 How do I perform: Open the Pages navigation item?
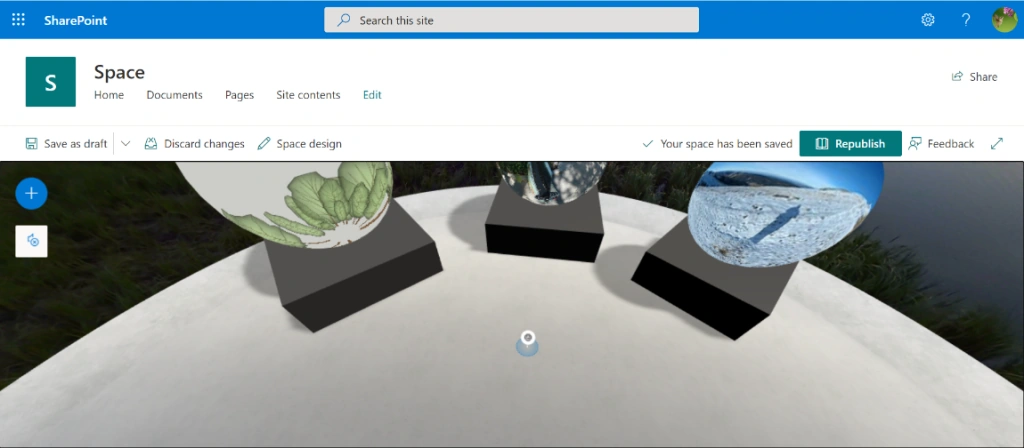click(x=240, y=95)
